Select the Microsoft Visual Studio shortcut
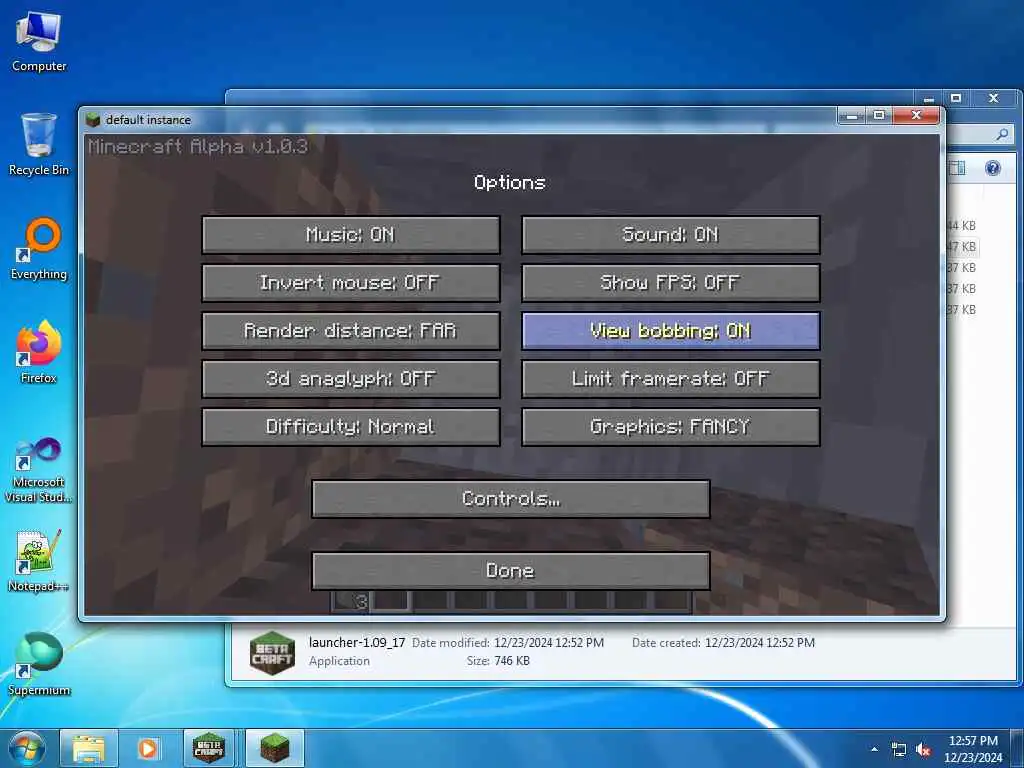The image size is (1024, 768). [x=39, y=470]
